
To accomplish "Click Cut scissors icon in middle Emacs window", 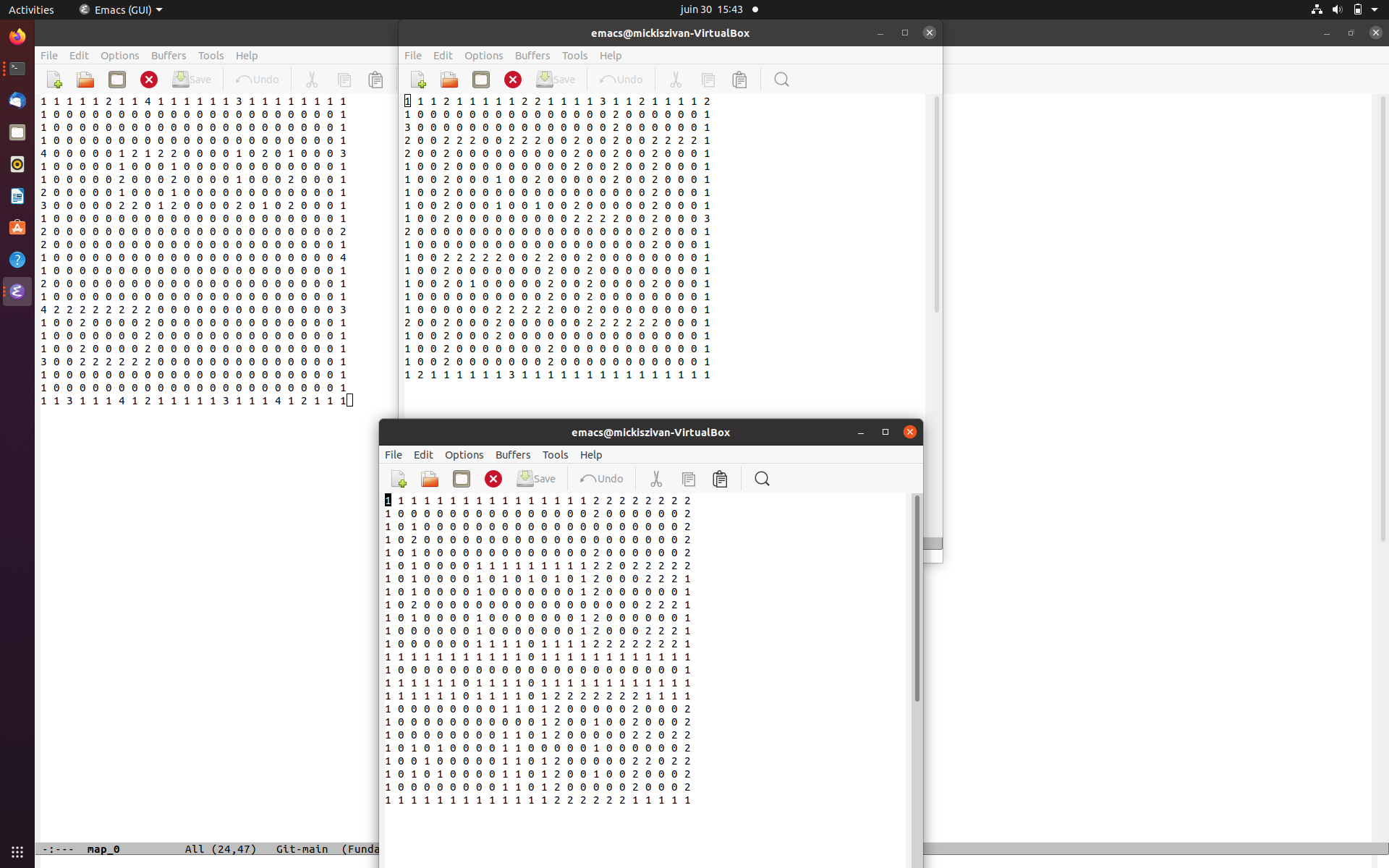I will click(x=676, y=80).
